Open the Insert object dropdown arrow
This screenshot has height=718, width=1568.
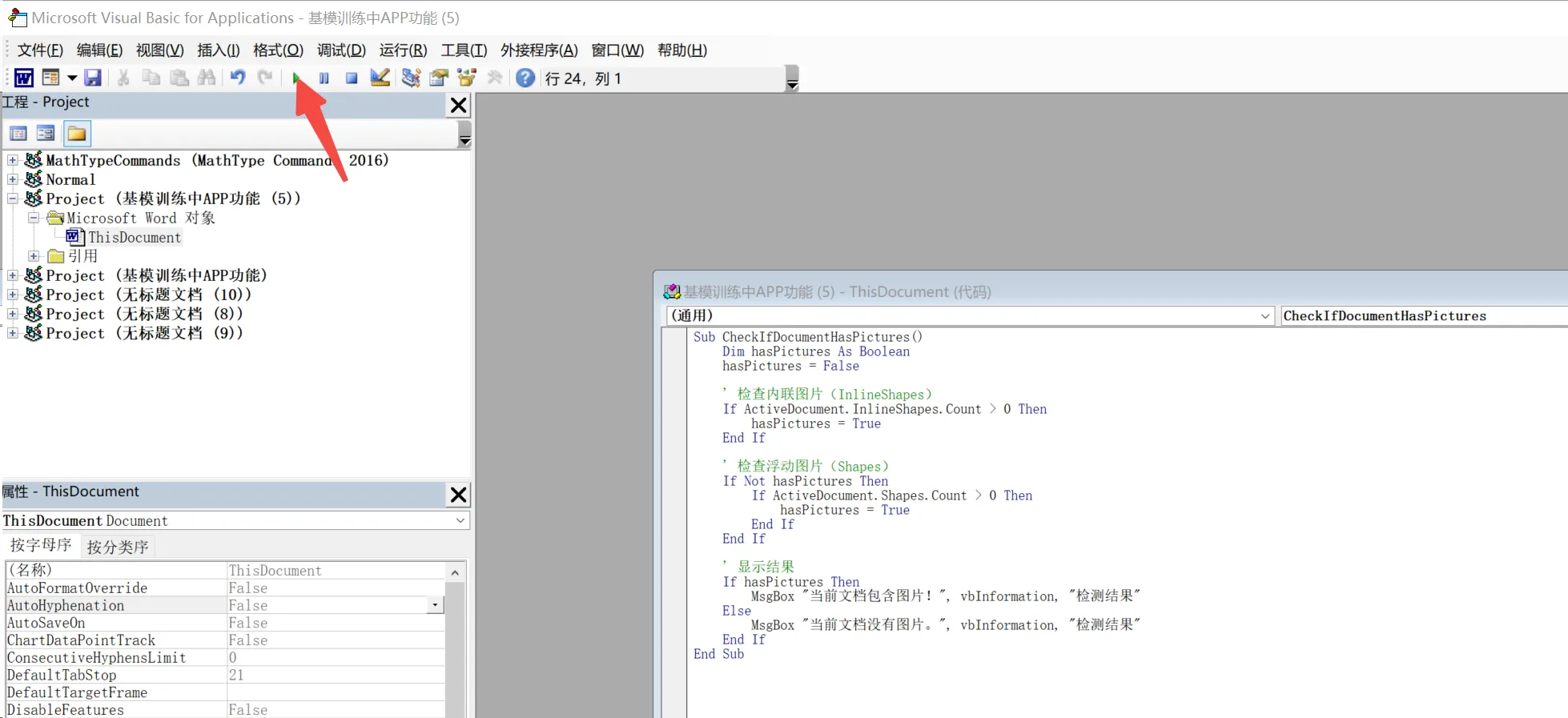pos(72,78)
